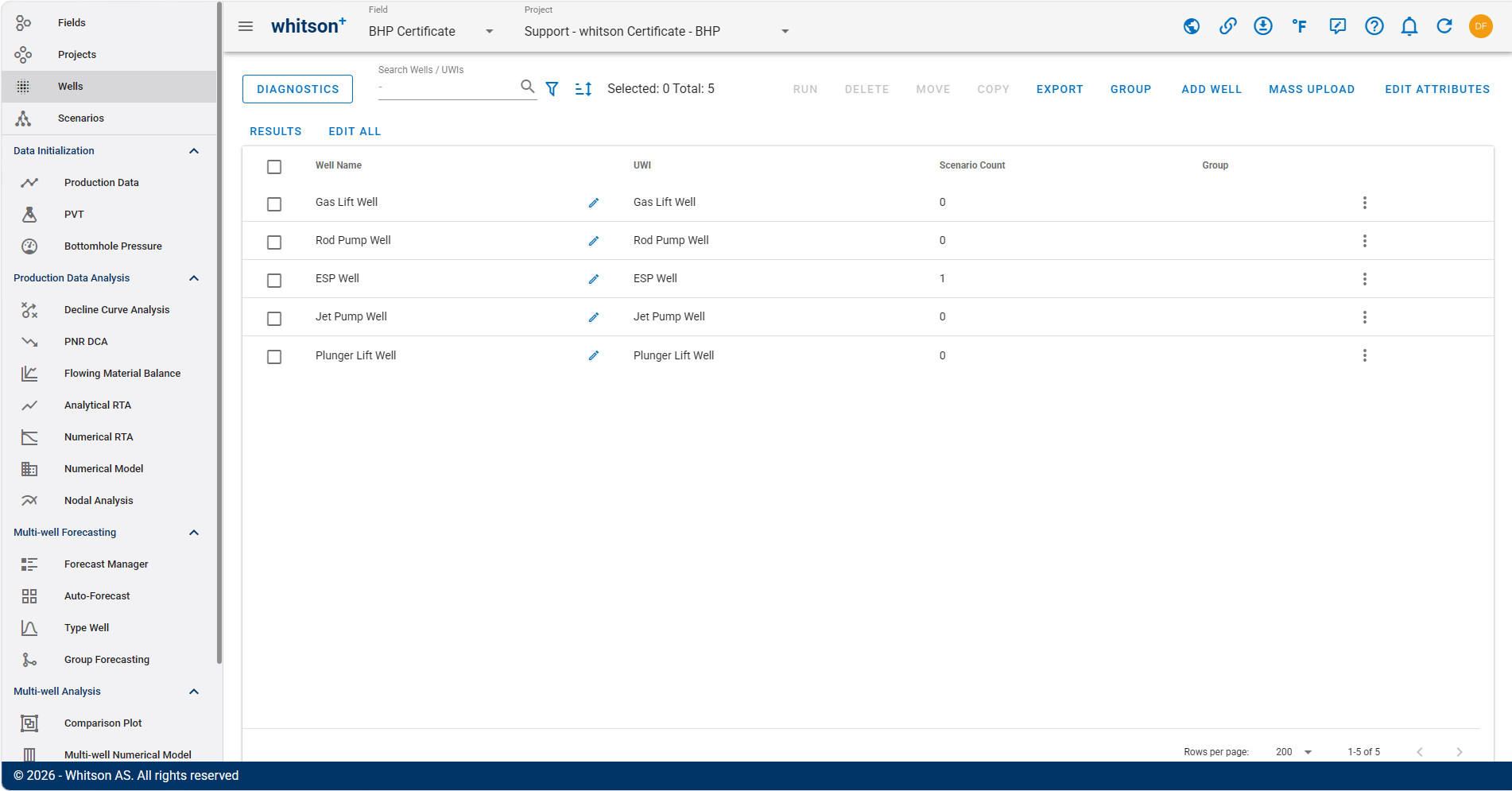Click the sort wells icon
The width and height of the screenshot is (1512, 791).
point(583,89)
